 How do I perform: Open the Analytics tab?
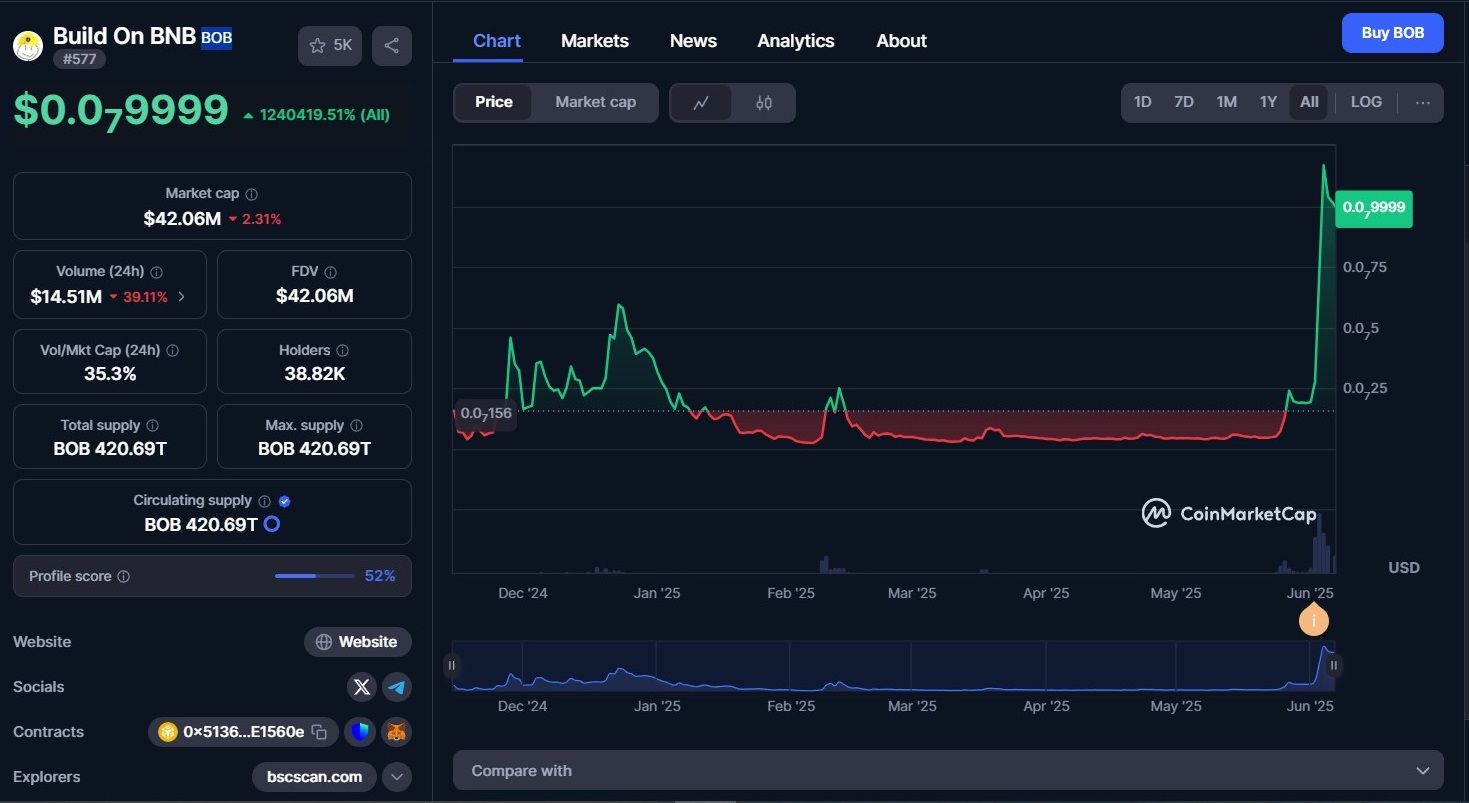tap(796, 41)
